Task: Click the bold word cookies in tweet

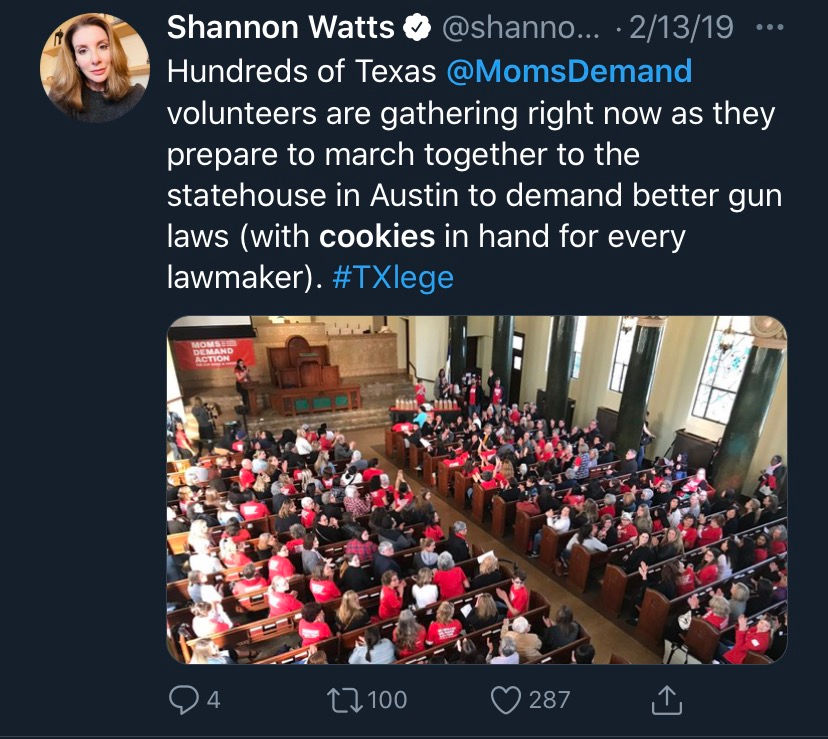Action: tap(377, 236)
